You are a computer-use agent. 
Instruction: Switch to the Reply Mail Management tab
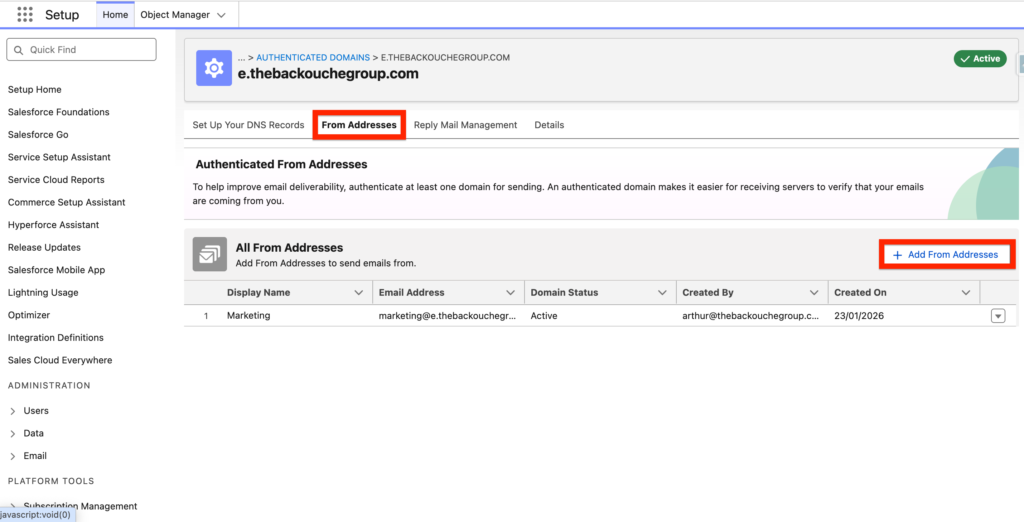point(465,125)
